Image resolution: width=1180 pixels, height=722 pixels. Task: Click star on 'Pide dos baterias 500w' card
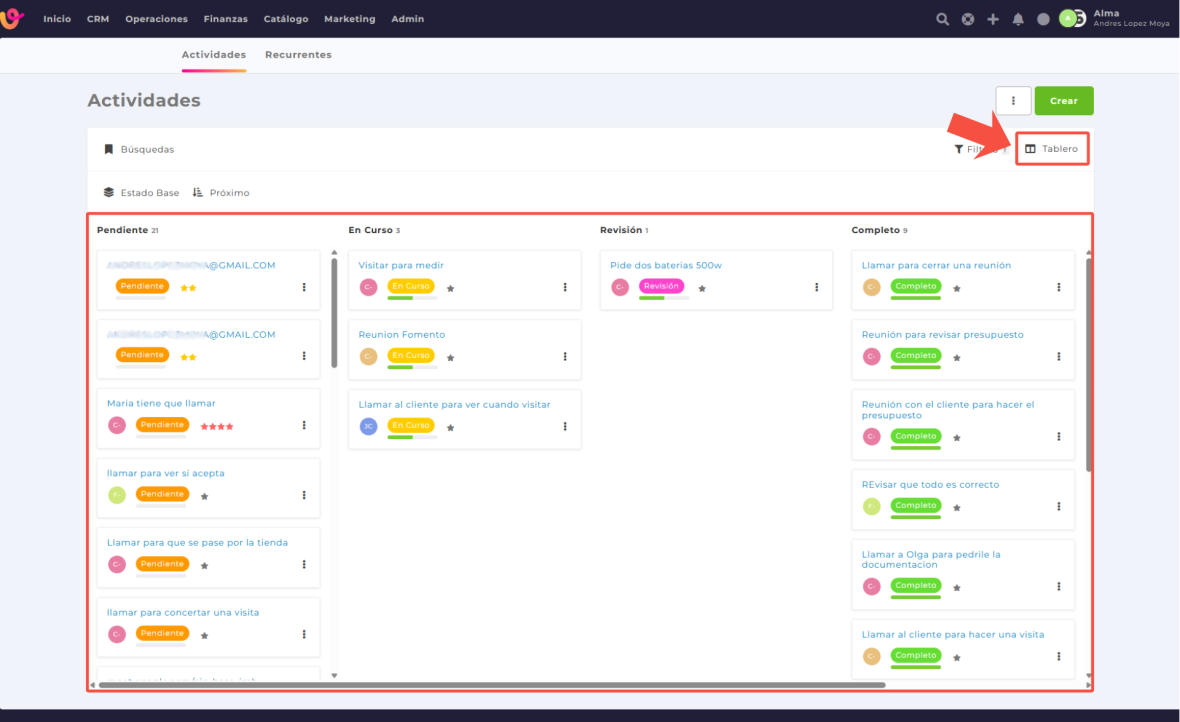702,288
